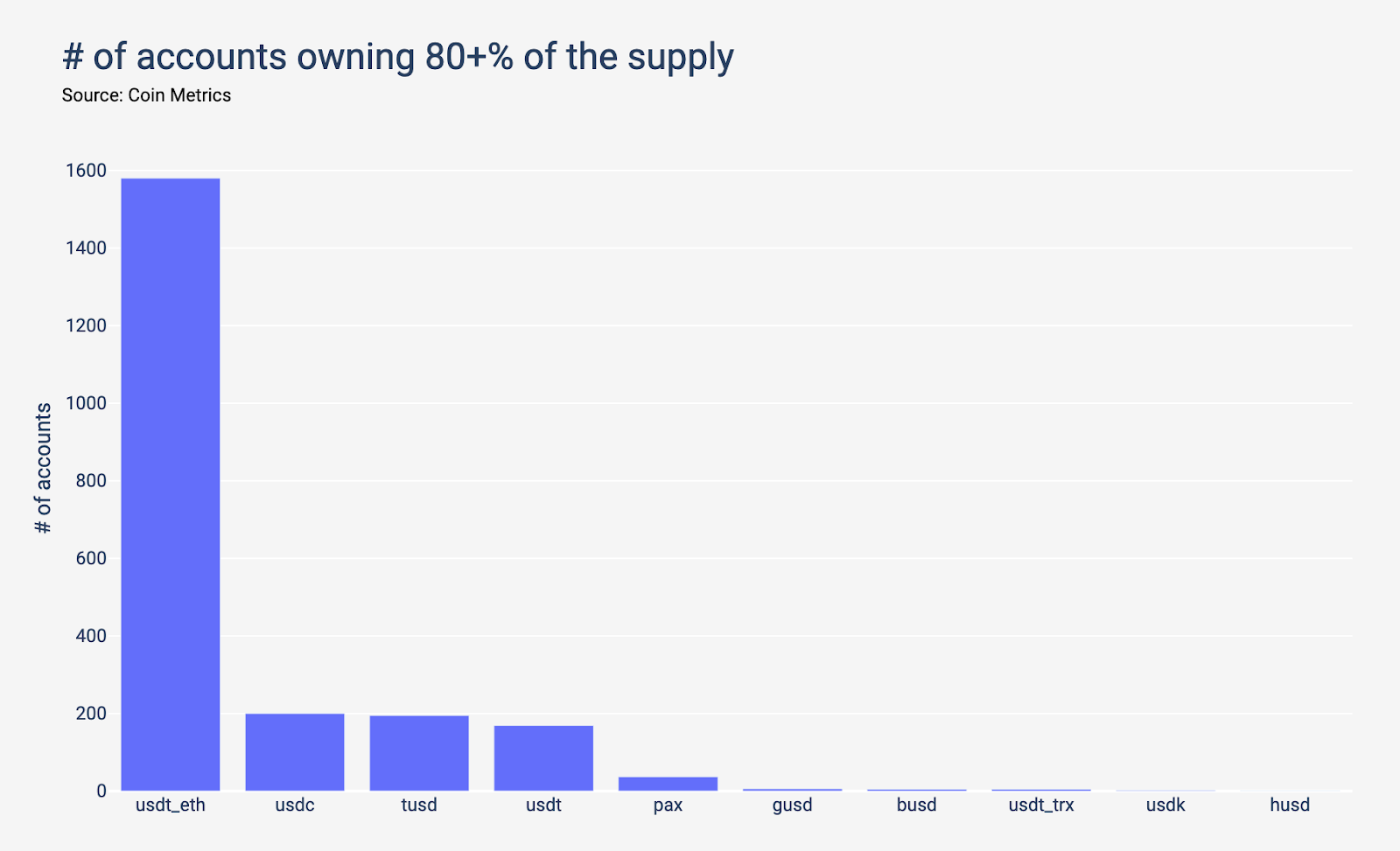1400x851 pixels.
Task: Click the 1000 y-axis tick label
Action: pyautogui.click(x=86, y=403)
